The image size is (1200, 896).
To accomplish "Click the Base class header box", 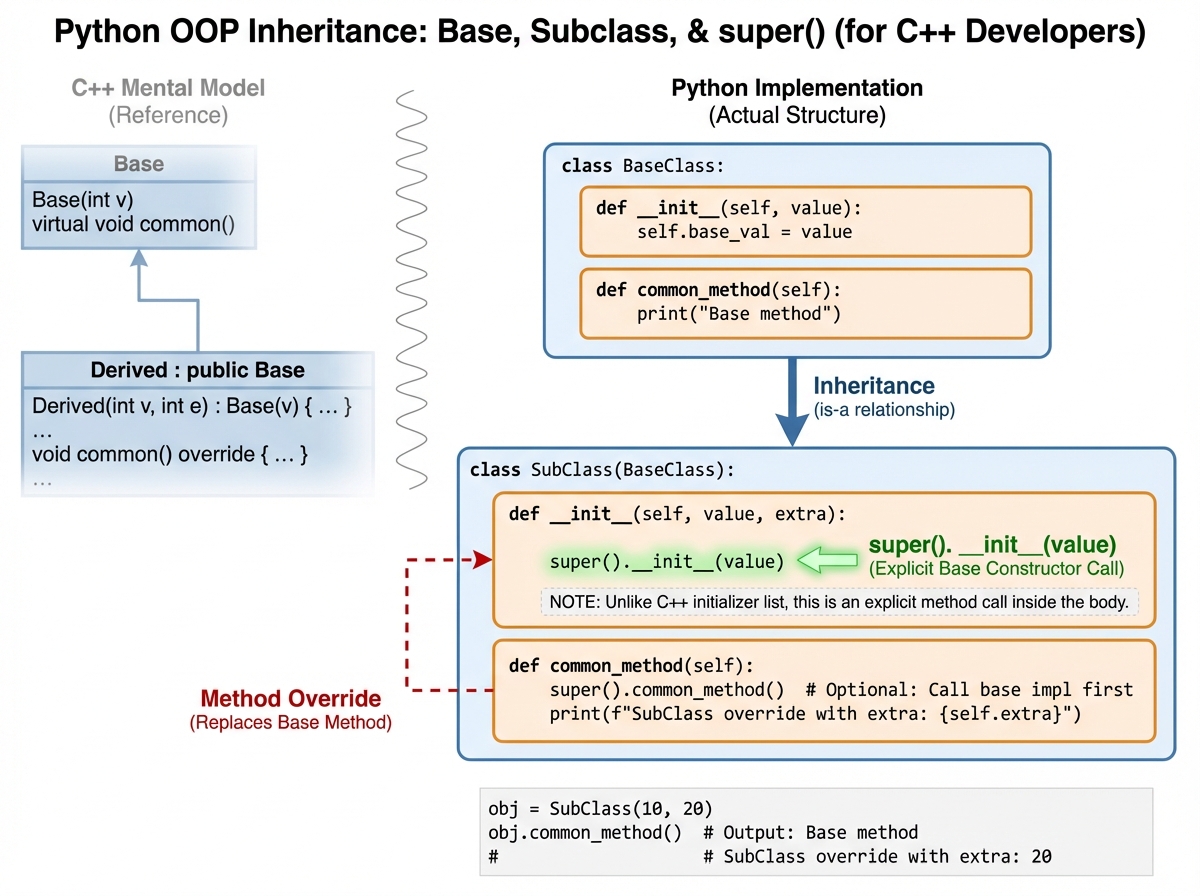I will point(137,163).
